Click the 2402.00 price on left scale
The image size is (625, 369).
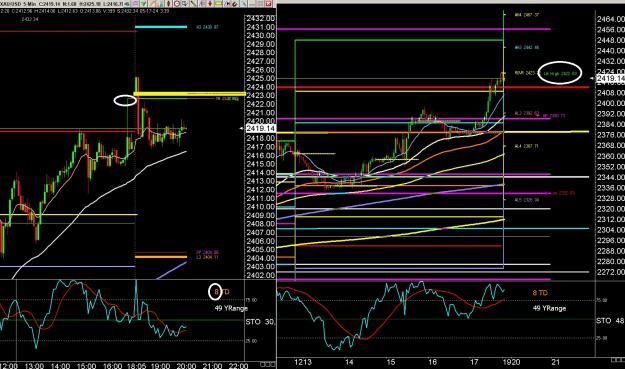(260, 275)
